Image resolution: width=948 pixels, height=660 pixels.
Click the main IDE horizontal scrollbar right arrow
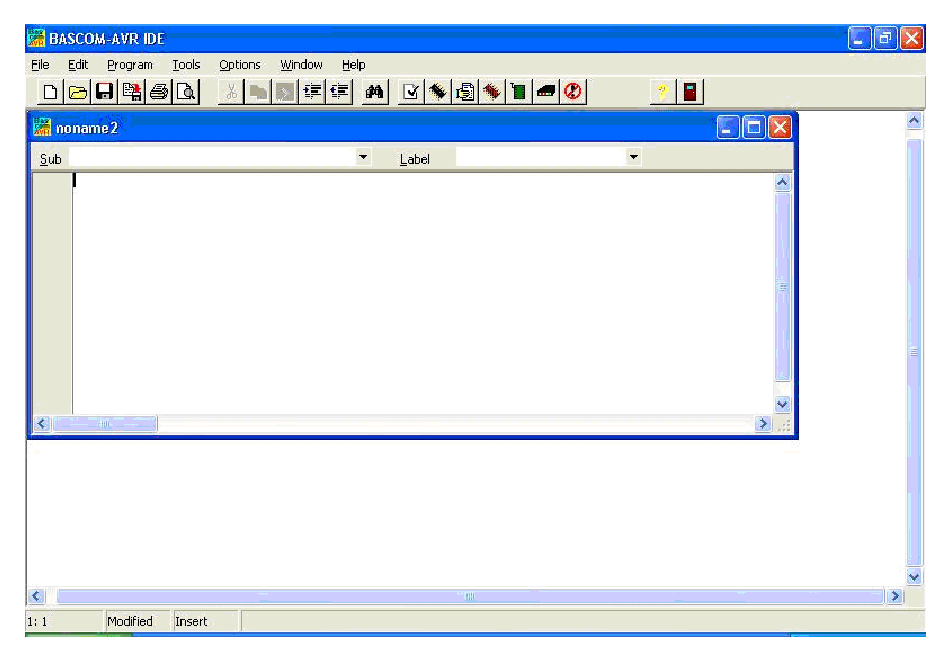click(x=895, y=596)
